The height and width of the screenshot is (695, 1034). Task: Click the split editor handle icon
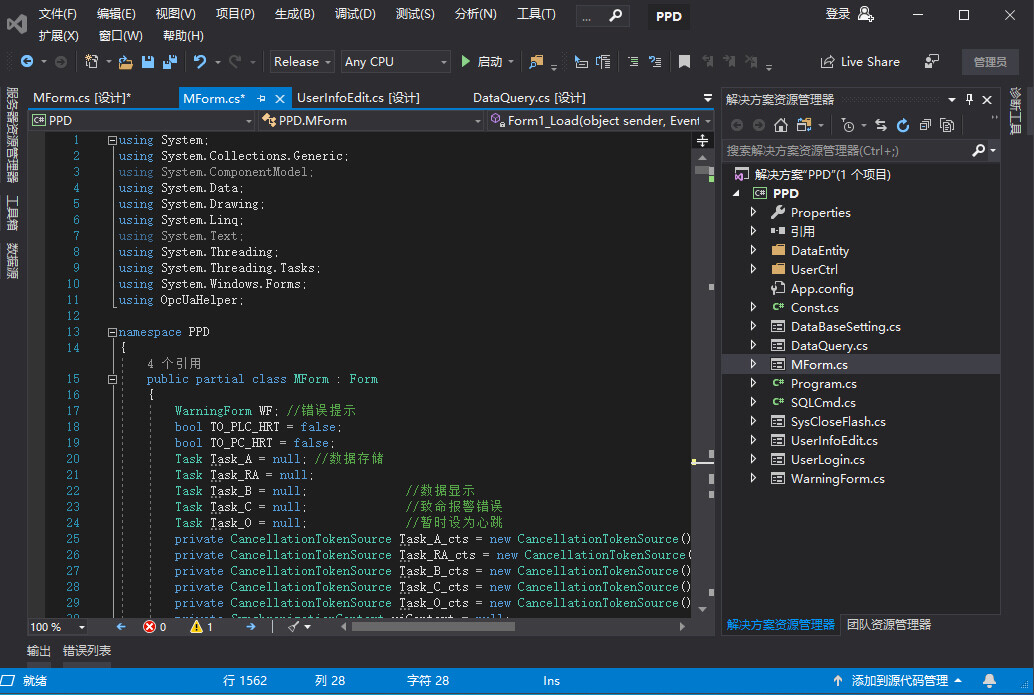(702, 140)
